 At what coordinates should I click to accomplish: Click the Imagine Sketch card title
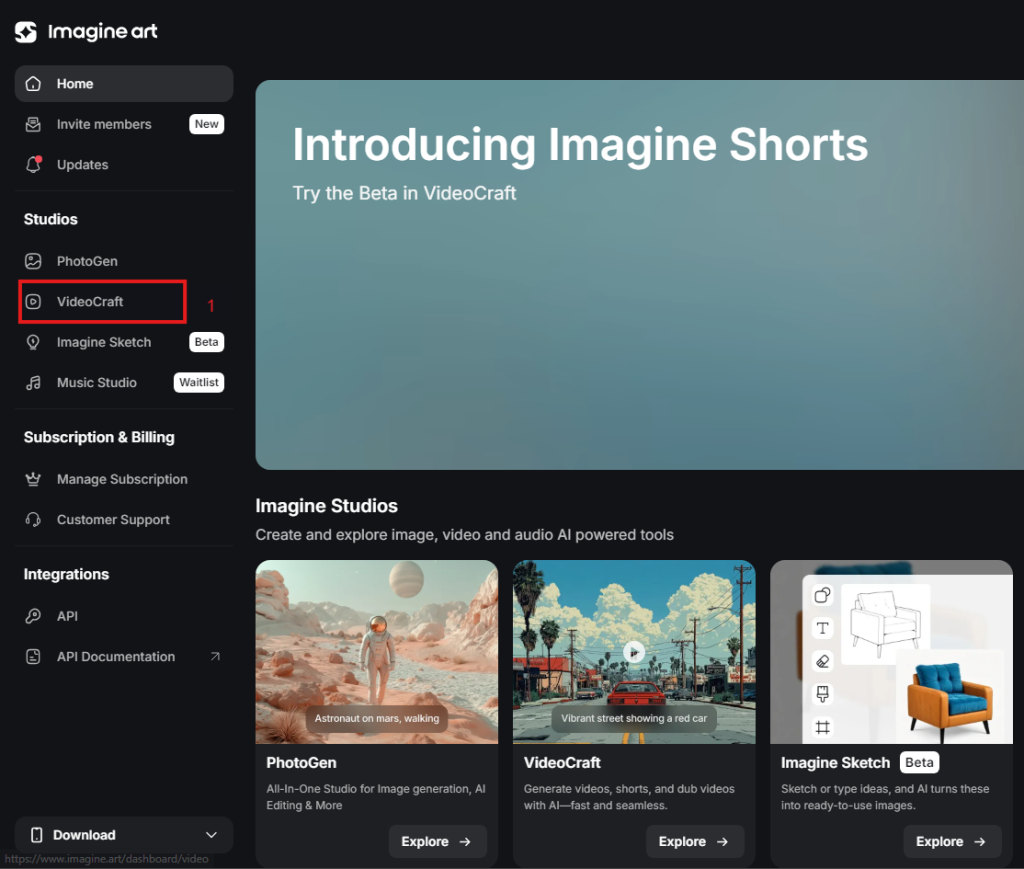pyautogui.click(x=835, y=763)
